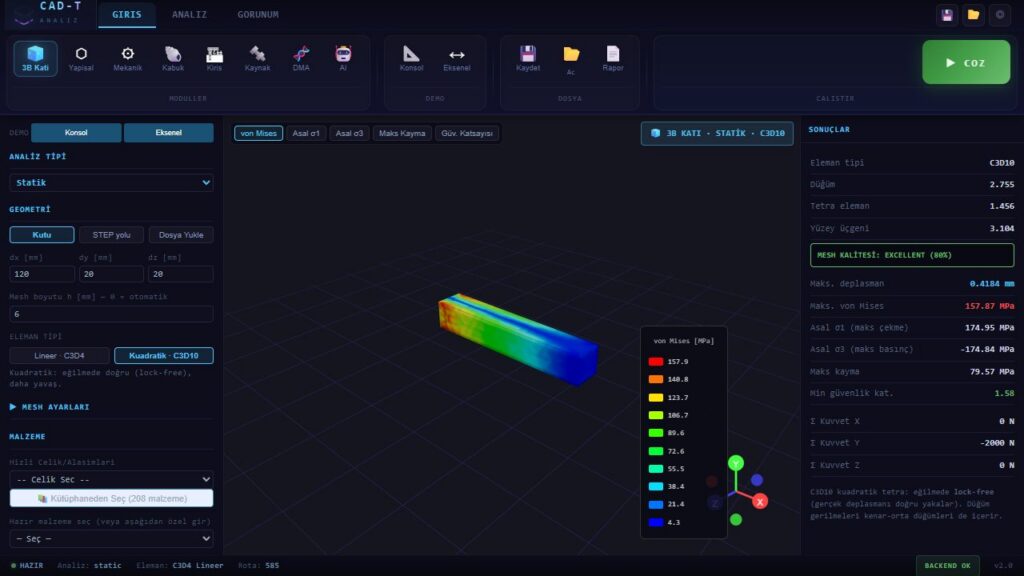Open the Celik Sec dropdown
This screenshot has height=576, width=1024.
click(111, 479)
